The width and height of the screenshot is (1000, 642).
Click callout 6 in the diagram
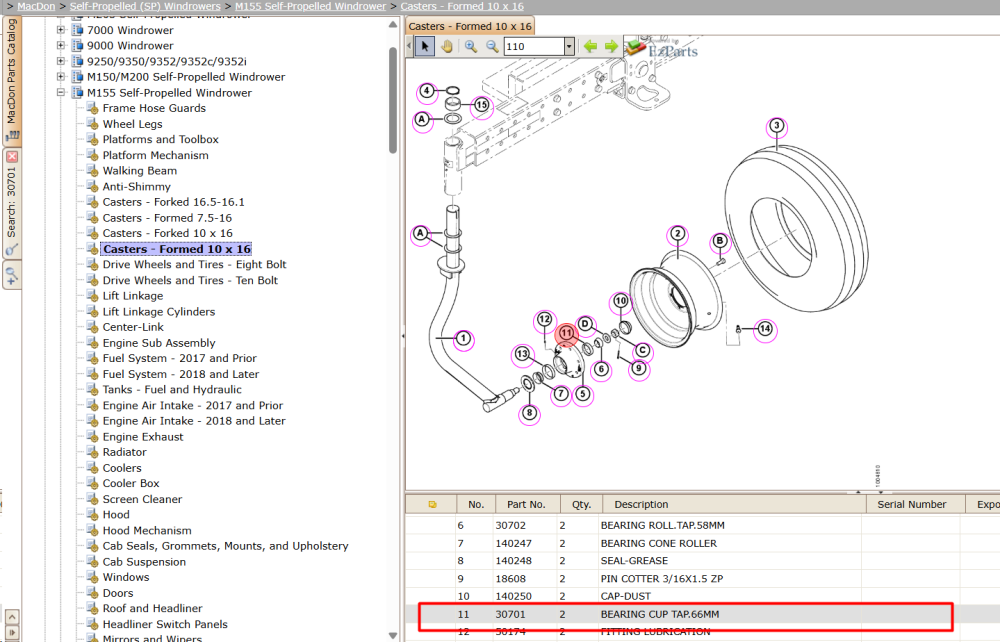tap(601, 368)
